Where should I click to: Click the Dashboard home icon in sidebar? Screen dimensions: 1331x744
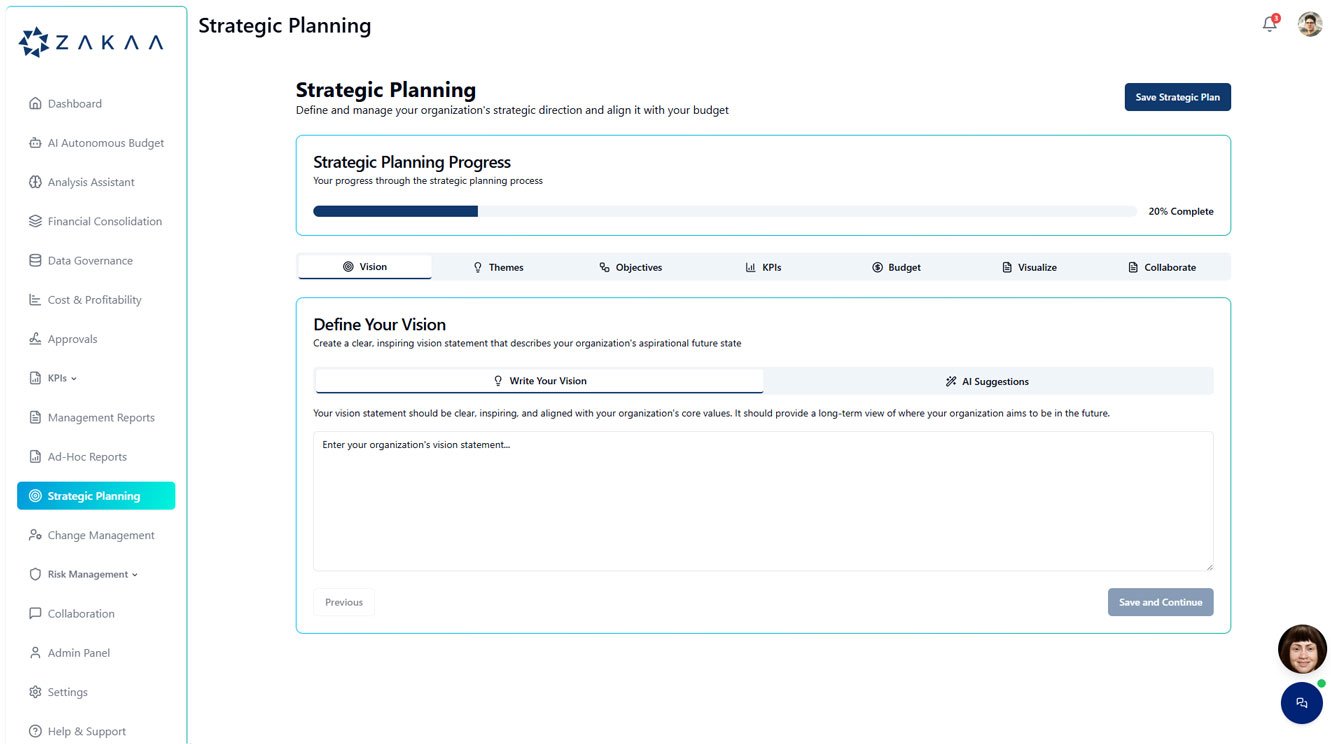click(x=35, y=104)
